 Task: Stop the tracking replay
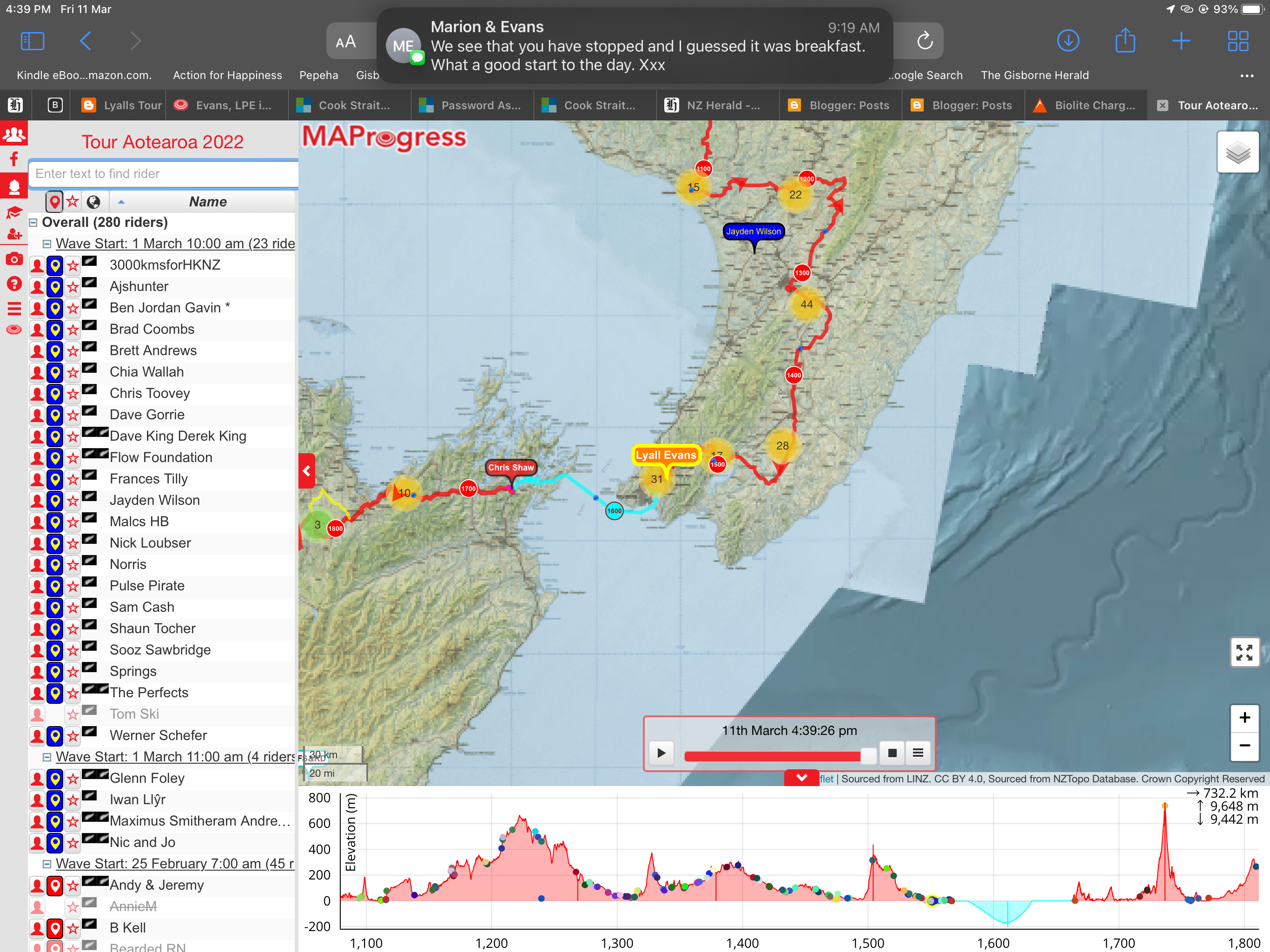point(892,753)
